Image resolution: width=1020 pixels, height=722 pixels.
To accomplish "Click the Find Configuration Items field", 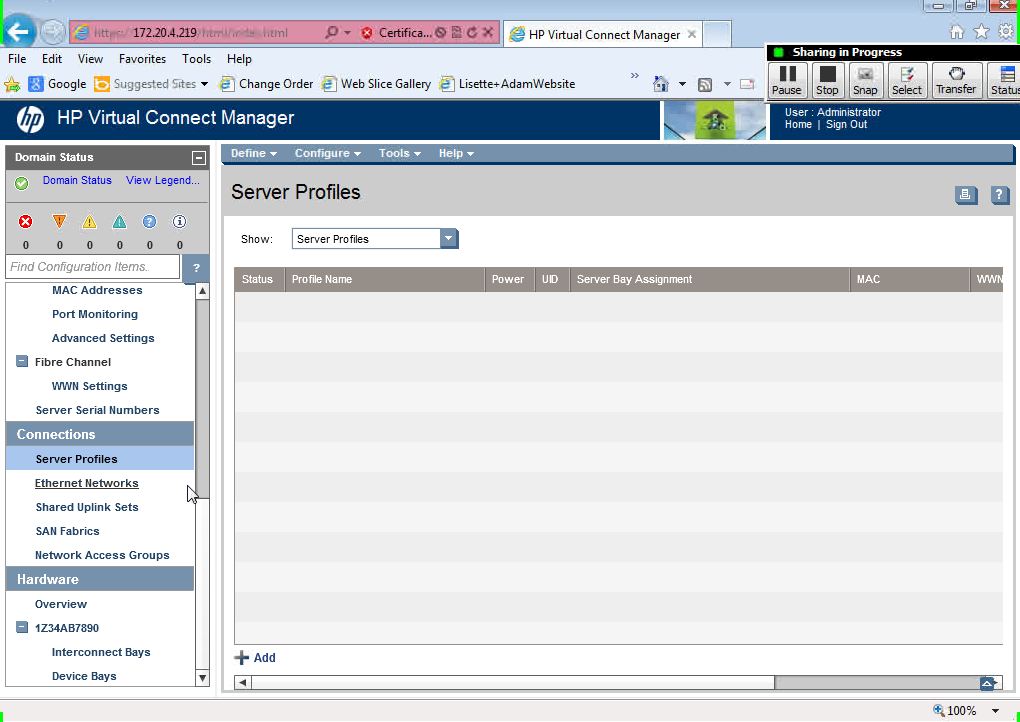I will (92, 267).
